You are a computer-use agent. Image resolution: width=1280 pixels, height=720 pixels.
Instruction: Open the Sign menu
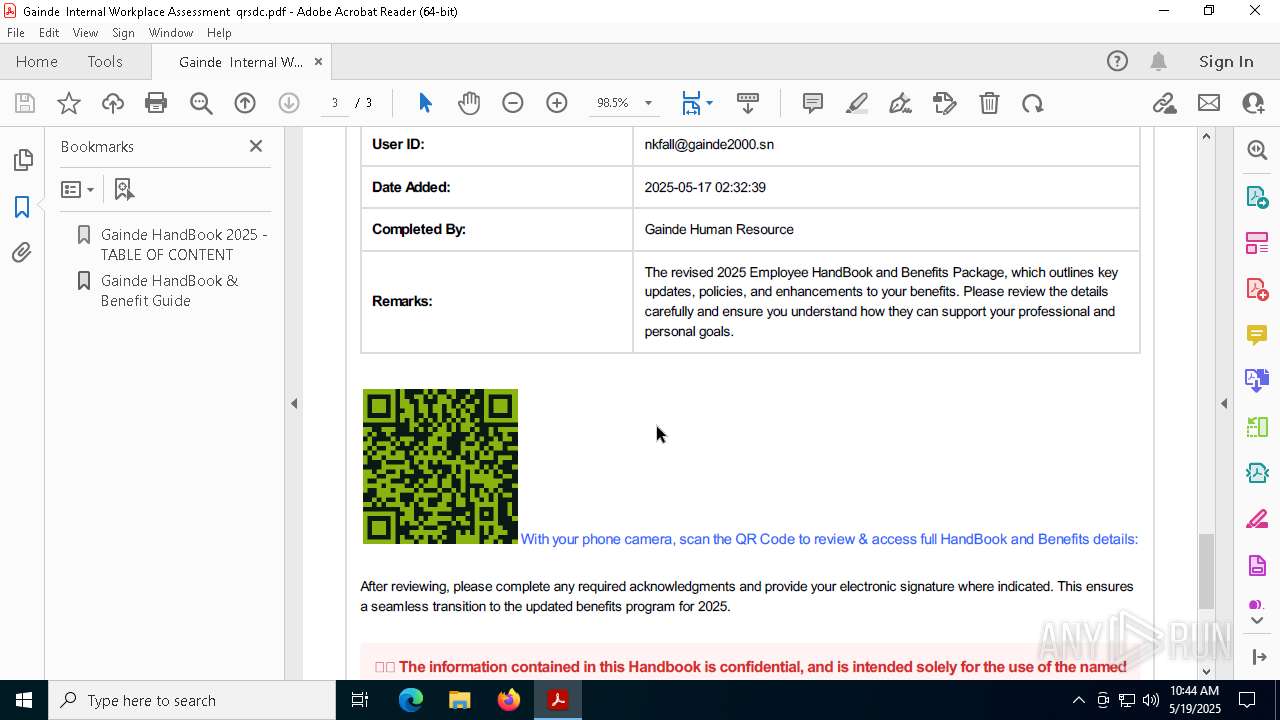click(123, 33)
